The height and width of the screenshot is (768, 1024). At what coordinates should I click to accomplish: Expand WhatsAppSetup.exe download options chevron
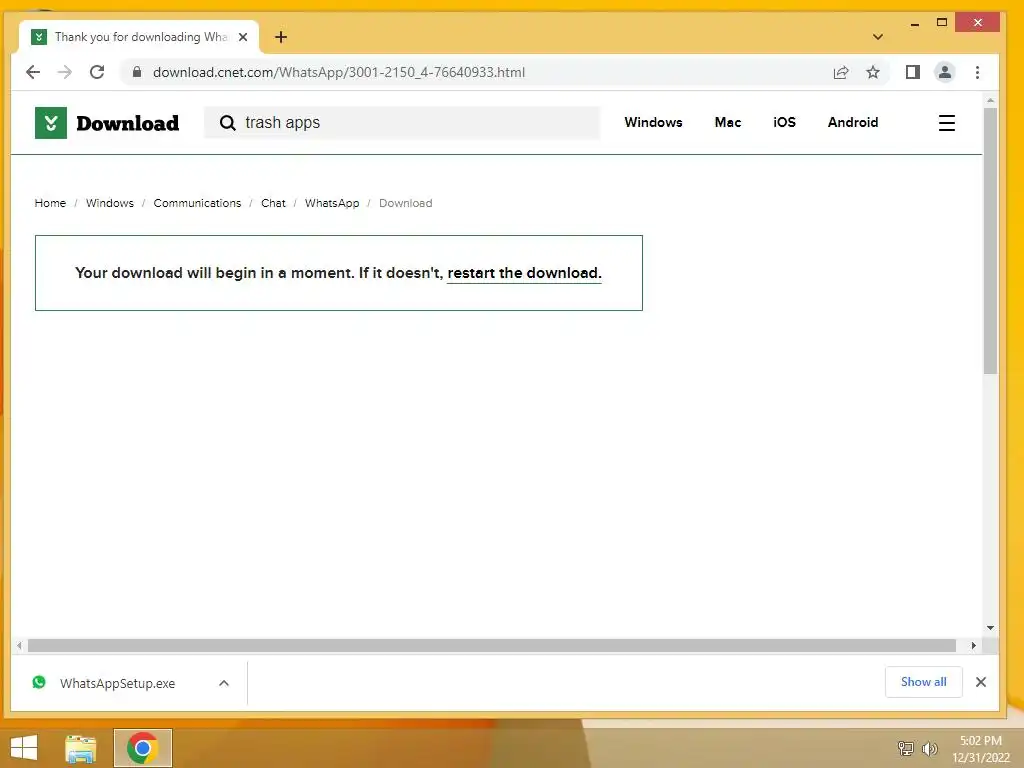pyautogui.click(x=224, y=683)
